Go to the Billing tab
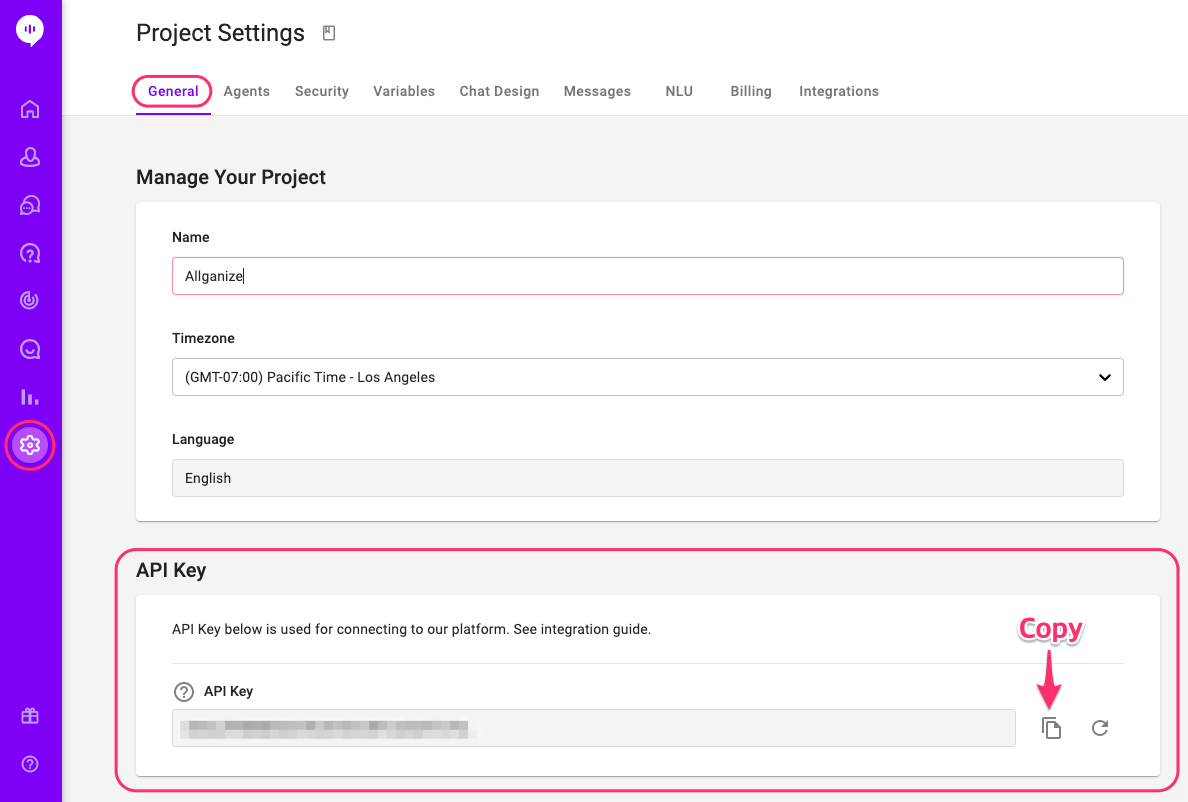This screenshot has width=1188, height=802. coord(751,92)
